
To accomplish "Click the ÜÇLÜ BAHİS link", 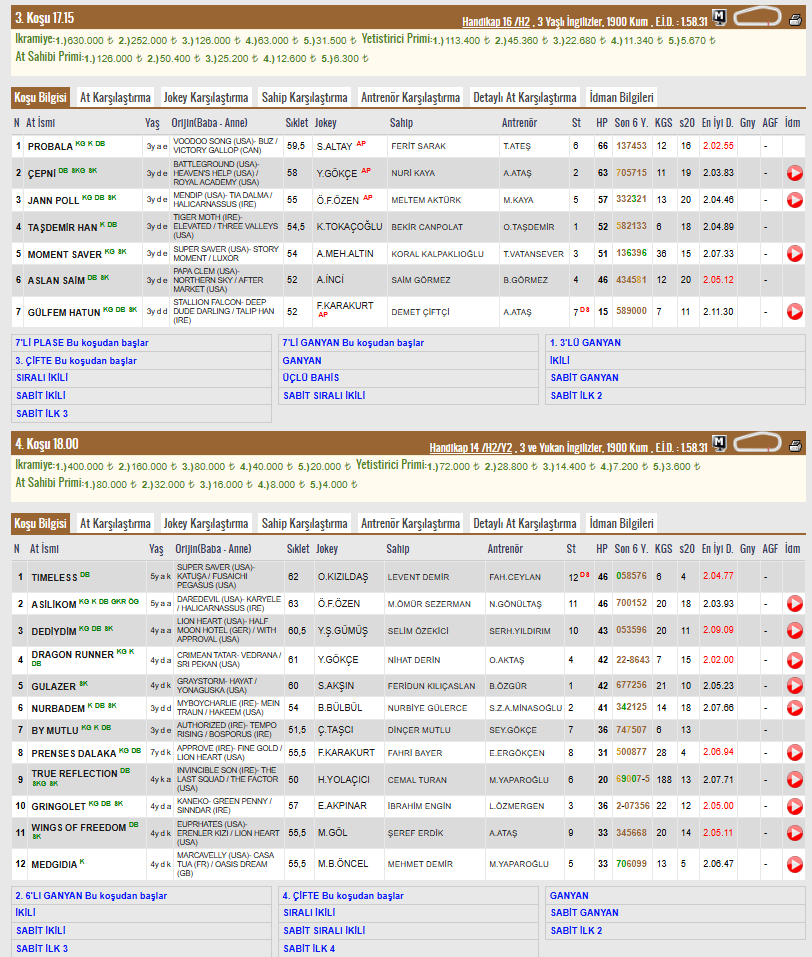I will (311, 378).
